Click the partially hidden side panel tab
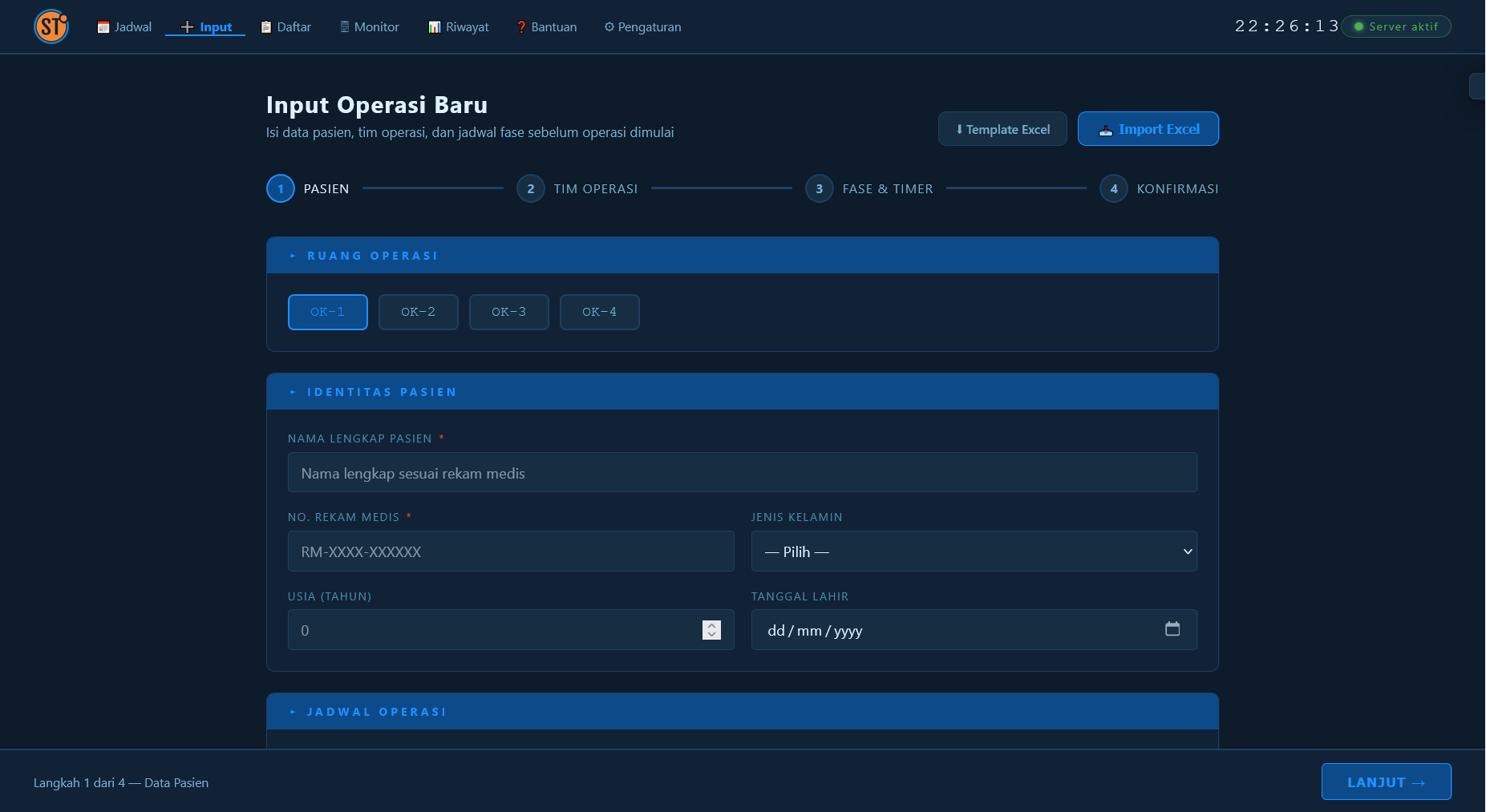Viewport: 1486px width, 812px height. point(1477,86)
